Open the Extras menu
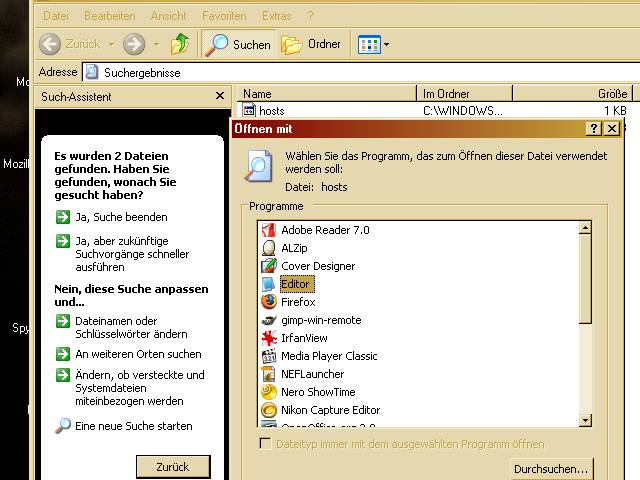The image size is (640, 480). pyautogui.click(x=276, y=16)
